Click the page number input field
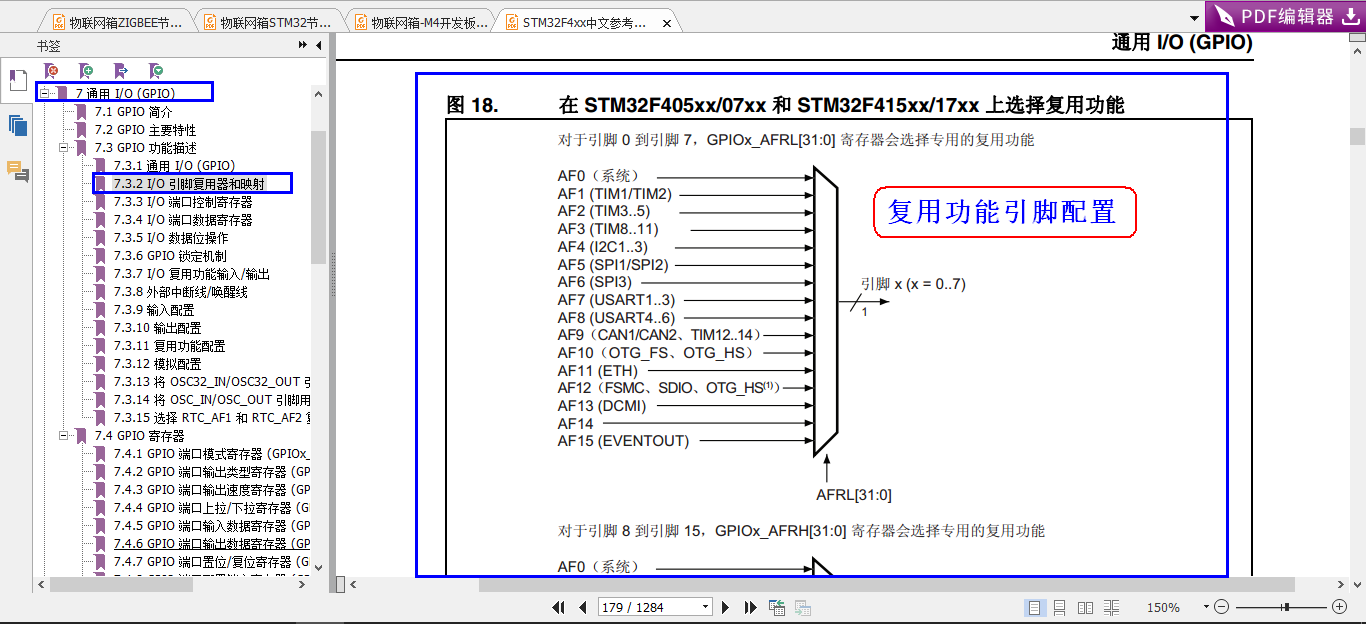 click(x=655, y=607)
